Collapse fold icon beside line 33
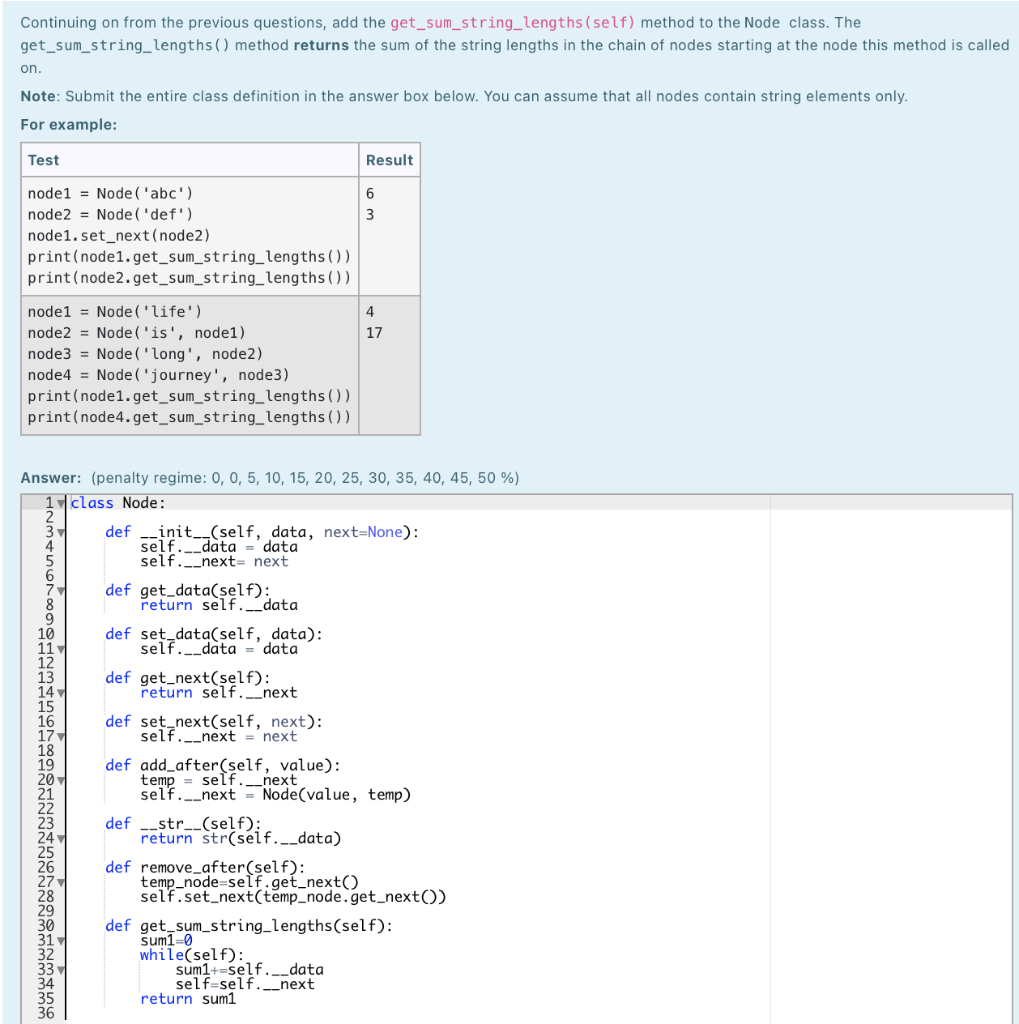The image size is (1019, 1024). point(62,968)
